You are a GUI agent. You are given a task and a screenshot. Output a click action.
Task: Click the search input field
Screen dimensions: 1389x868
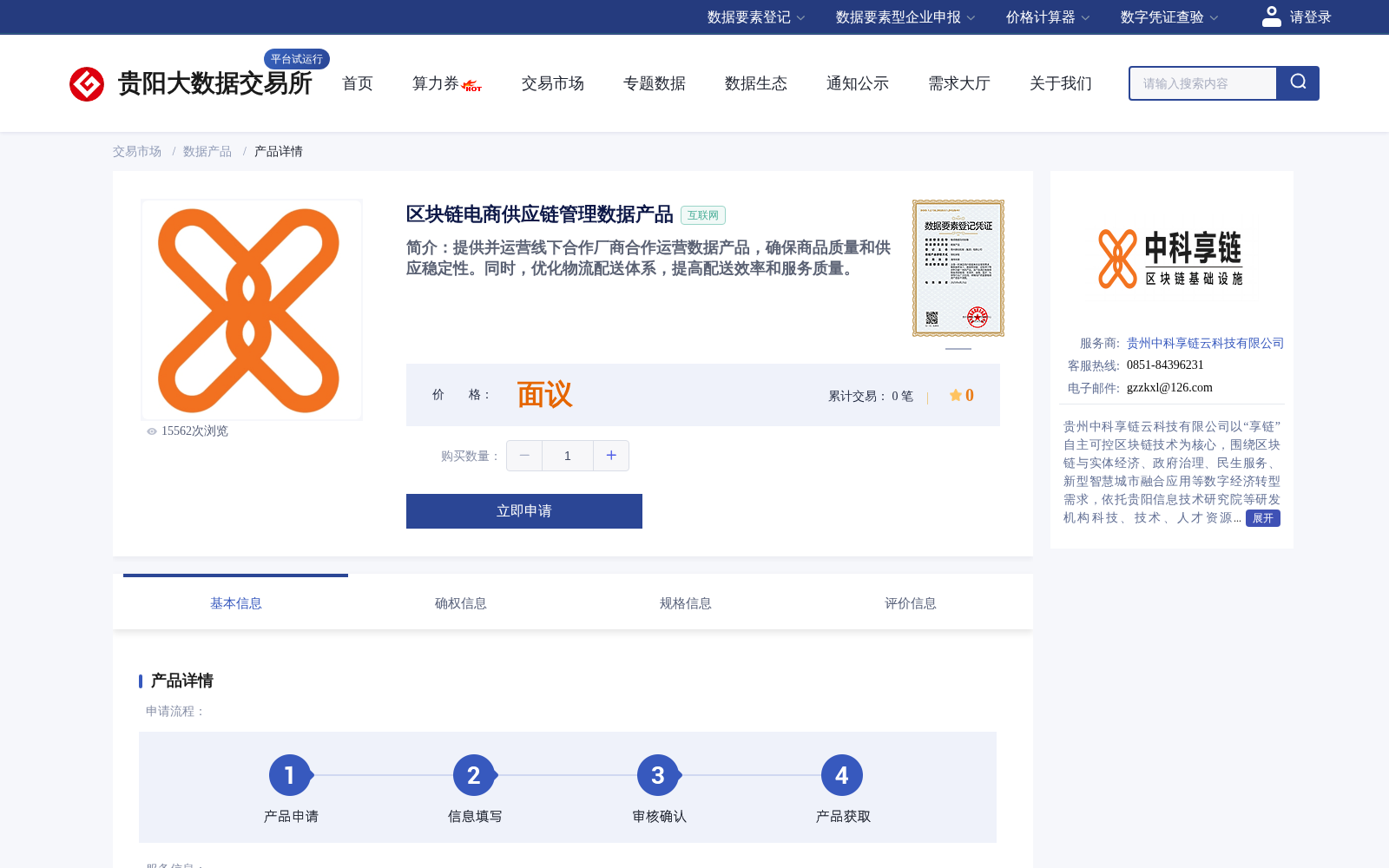coord(1203,83)
